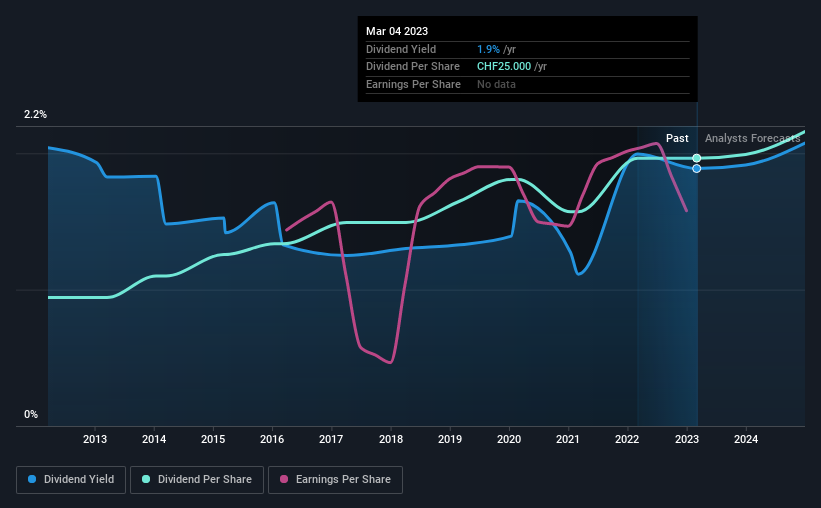Click the 2022 x-axis label

click(627, 439)
